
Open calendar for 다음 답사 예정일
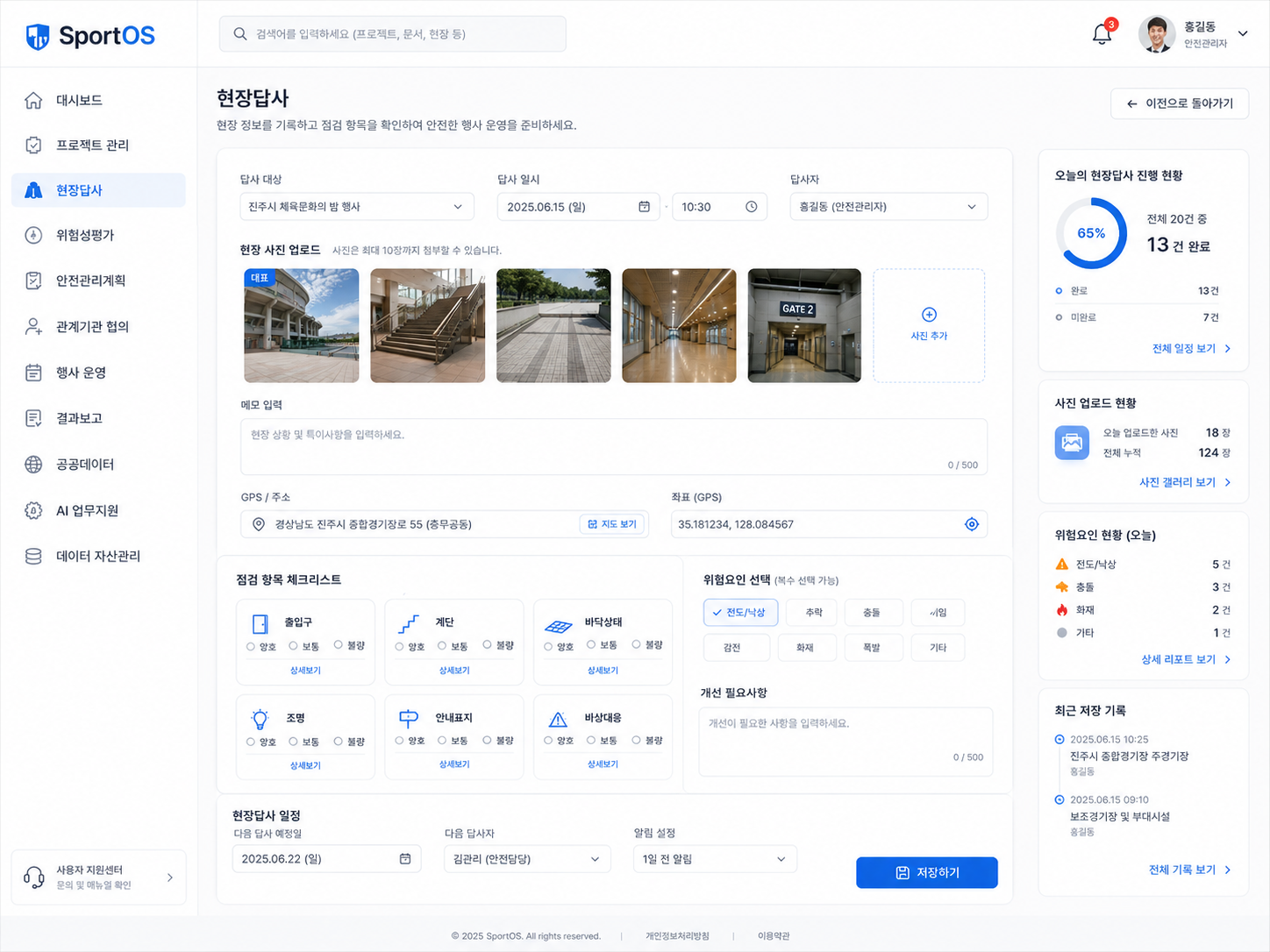(405, 859)
